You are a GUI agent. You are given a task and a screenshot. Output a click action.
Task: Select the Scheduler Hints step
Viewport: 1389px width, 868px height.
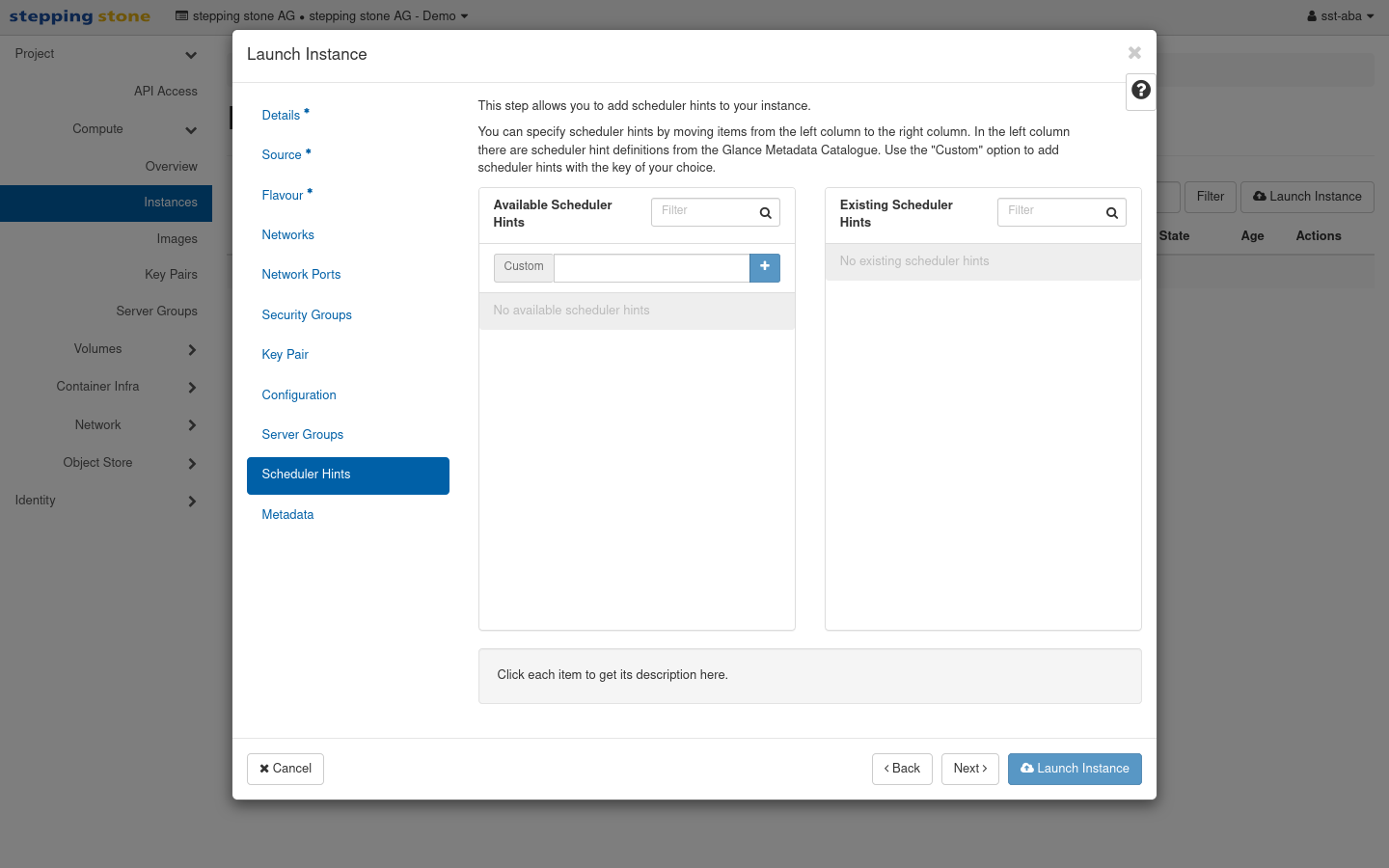tap(348, 475)
